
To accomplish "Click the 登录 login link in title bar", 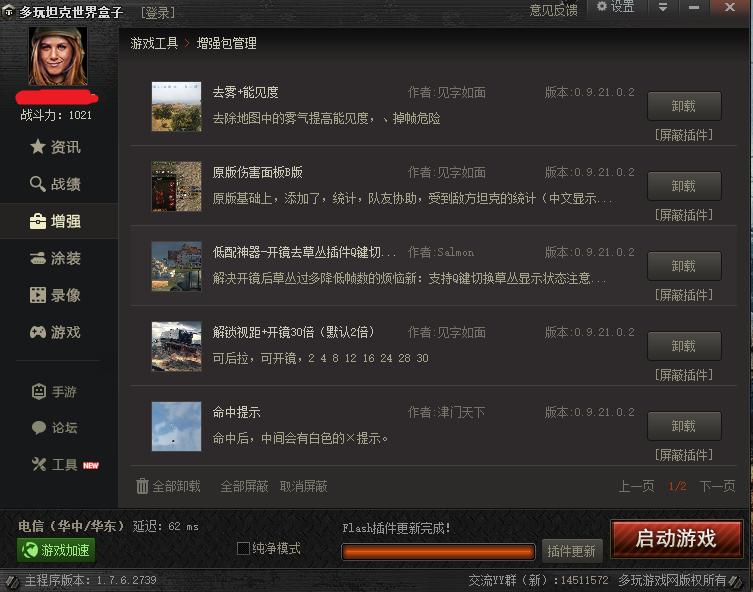I will click(x=158, y=12).
